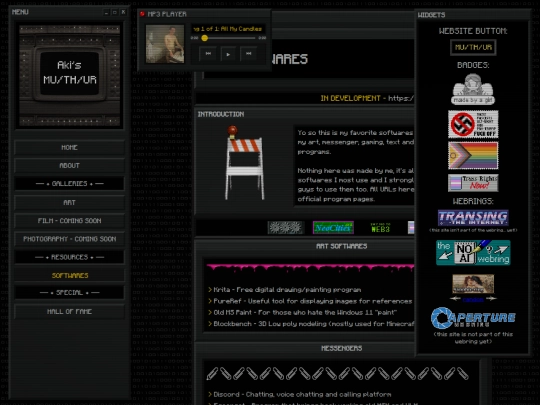Viewport: 540px width, 405px height.
Task: Click previous arrow under painting webring
Action: click(455, 299)
